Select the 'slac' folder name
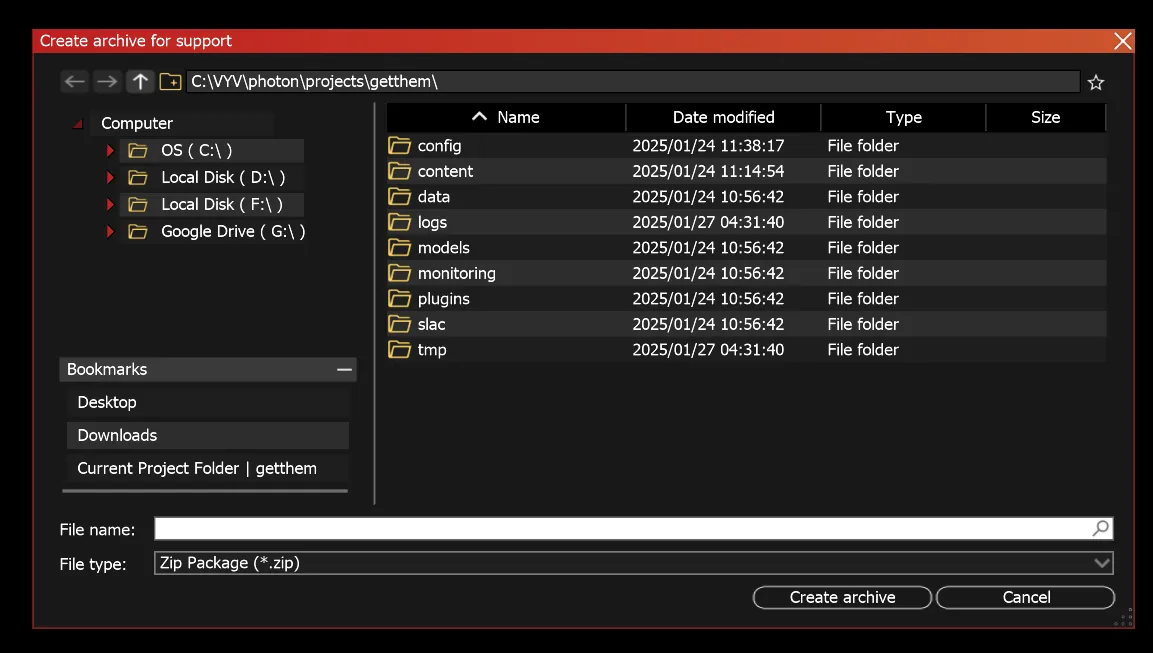The height and width of the screenshot is (653, 1153). [x=432, y=324]
